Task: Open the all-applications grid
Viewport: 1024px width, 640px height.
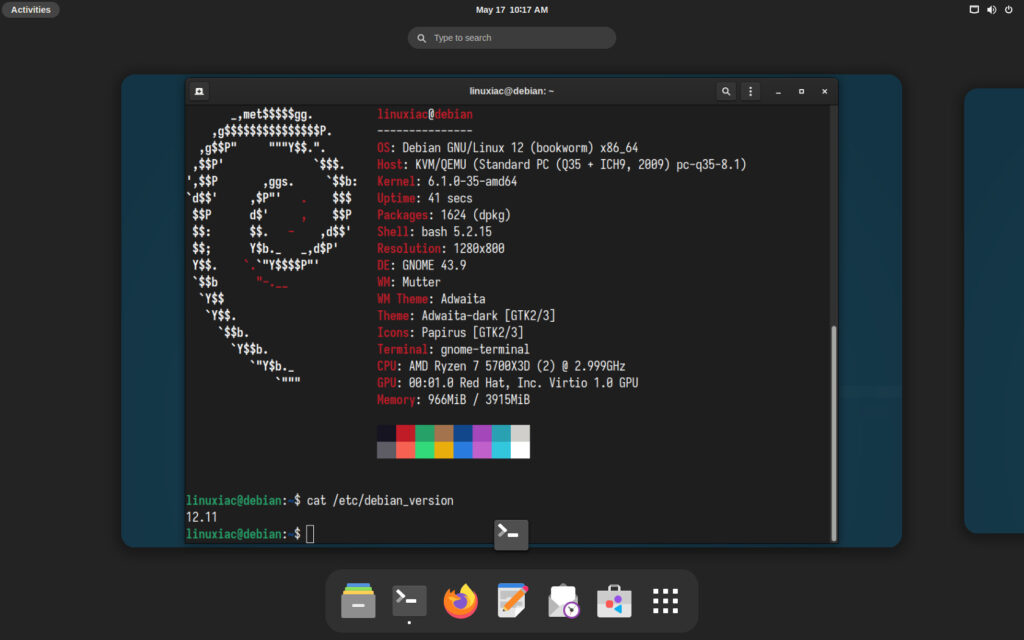Action: pos(665,601)
